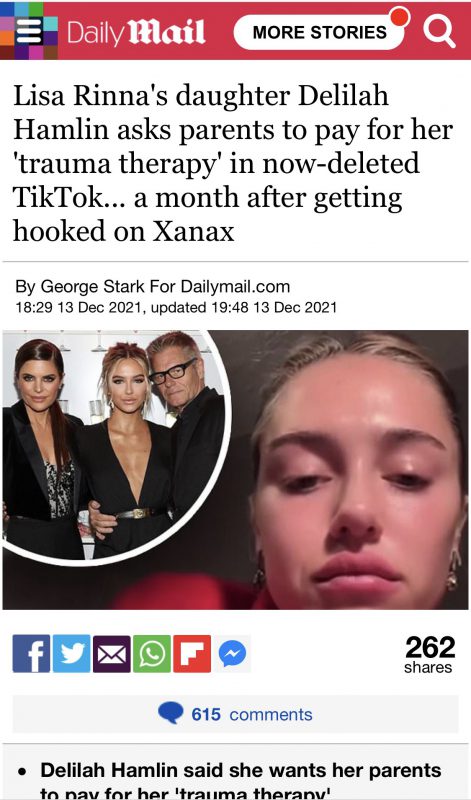Open the magnifying glass search icon
This screenshot has height=800, width=471.
click(439, 32)
